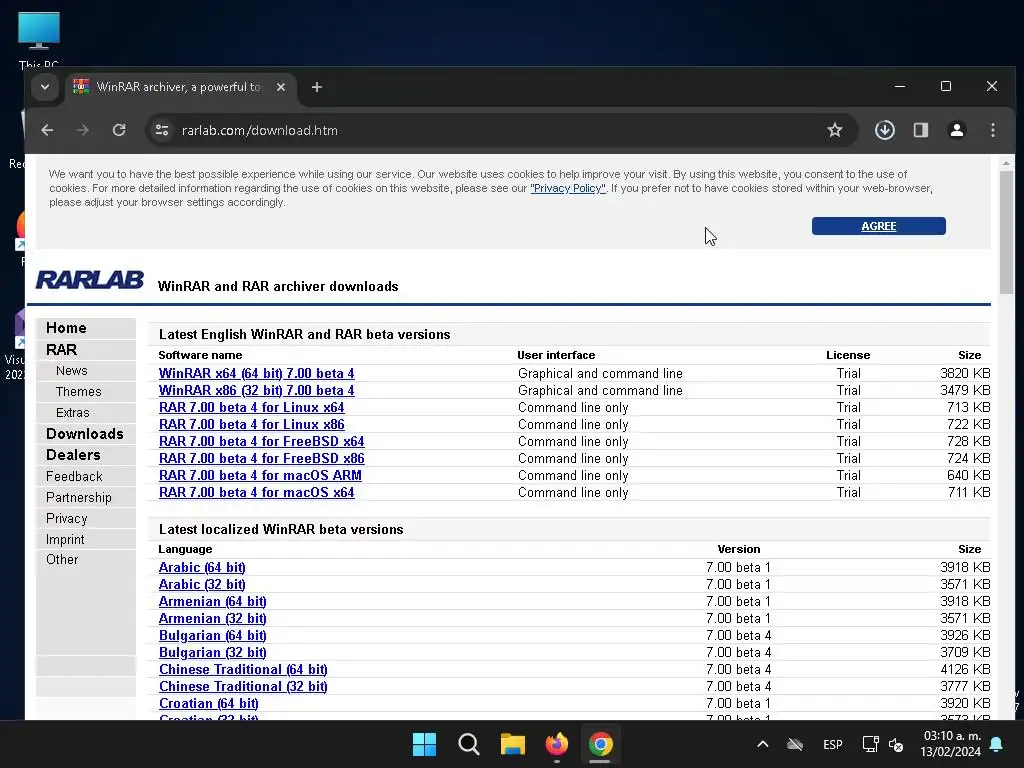Download Chinese Traditional (32 bit) WinRAR

tap(243, 686)
